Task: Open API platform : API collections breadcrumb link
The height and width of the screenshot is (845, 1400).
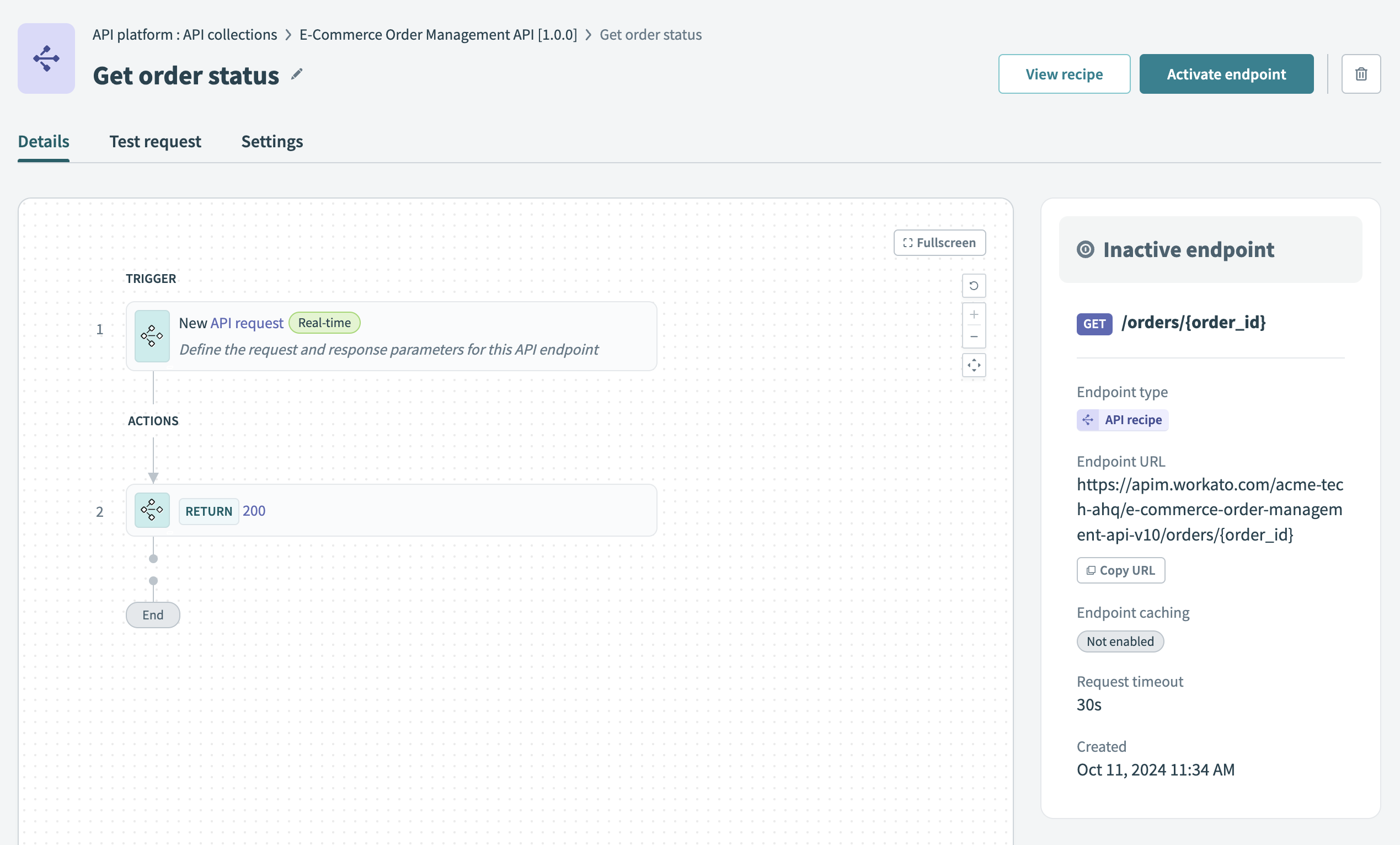Action: (184, 34)
